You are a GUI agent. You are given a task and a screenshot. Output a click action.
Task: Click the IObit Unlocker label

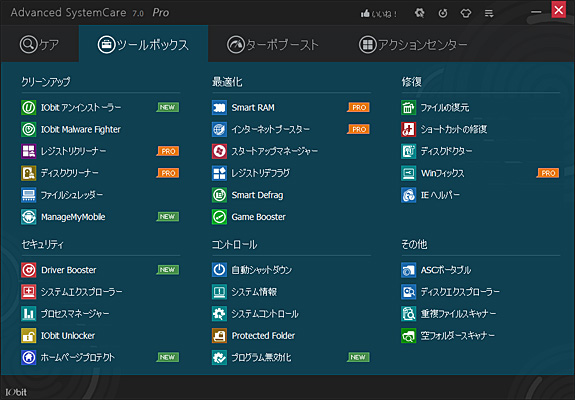[68, 336]
